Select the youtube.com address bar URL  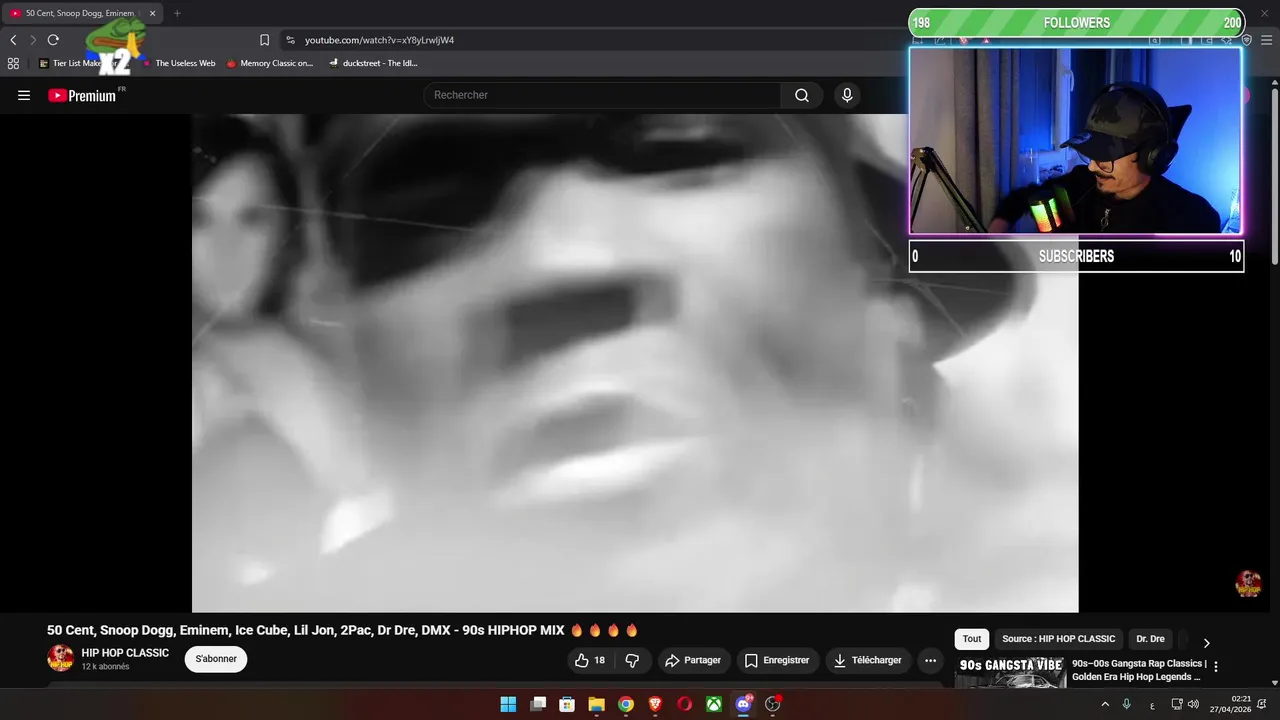point(379,40)
